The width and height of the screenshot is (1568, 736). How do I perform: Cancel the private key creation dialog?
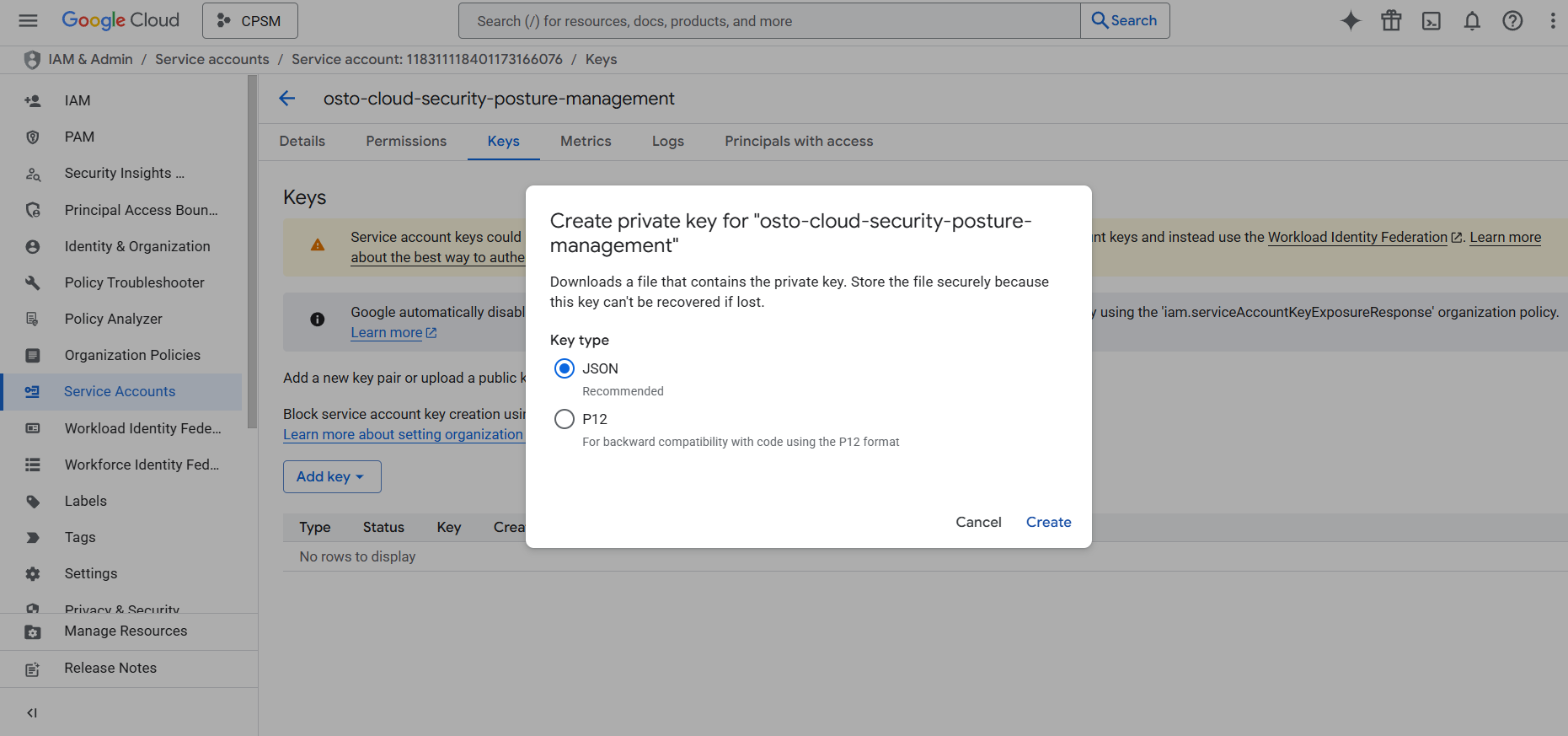[x=978, y=522]
